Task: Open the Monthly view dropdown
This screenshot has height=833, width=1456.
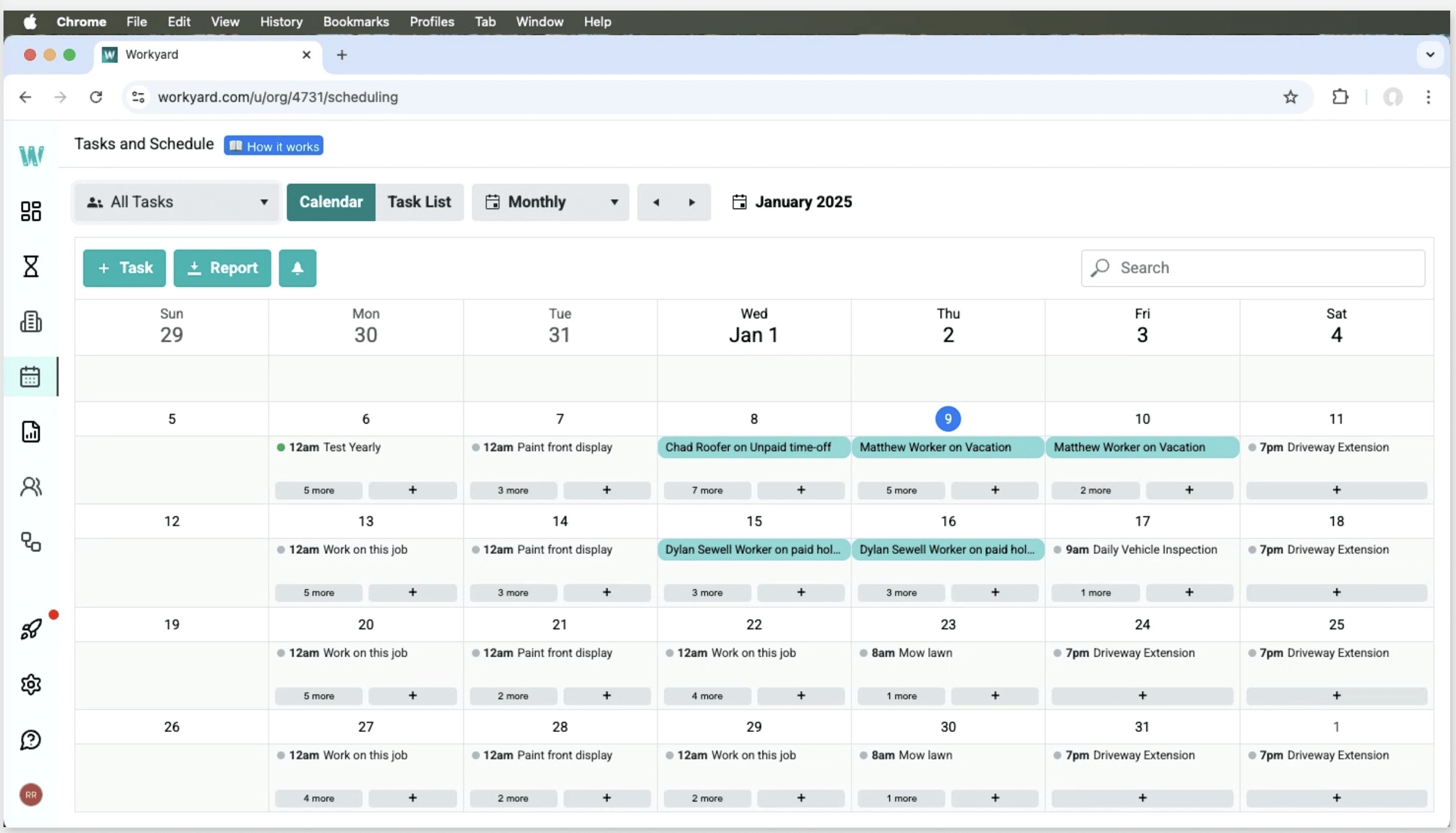Action: pos(550,202)
